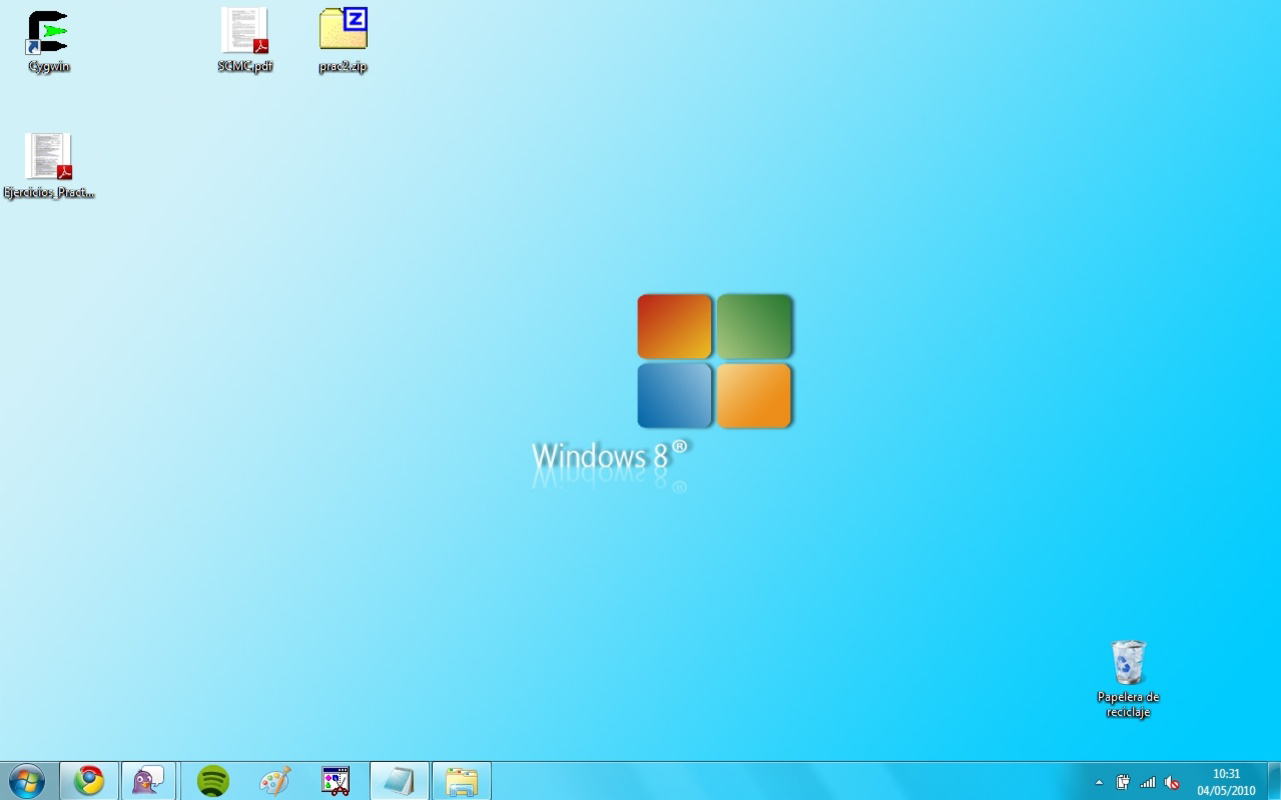The width and height of the screenshot is (1281, 800).
Task: Expand the hidden system tray icons
Action: click(x=1098, y=781)
